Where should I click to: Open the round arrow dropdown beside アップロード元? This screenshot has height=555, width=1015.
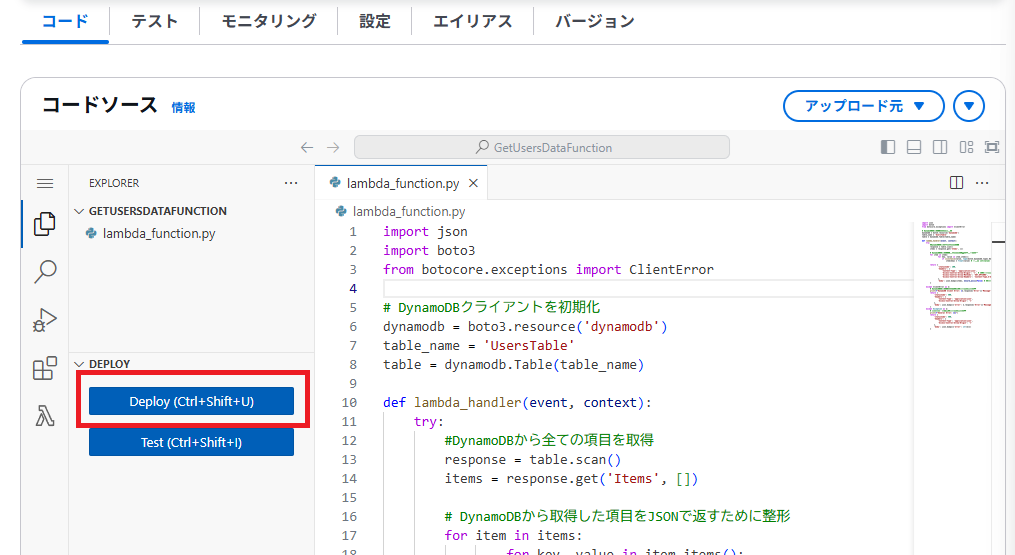pyautogui.click(x=969, y=106)
